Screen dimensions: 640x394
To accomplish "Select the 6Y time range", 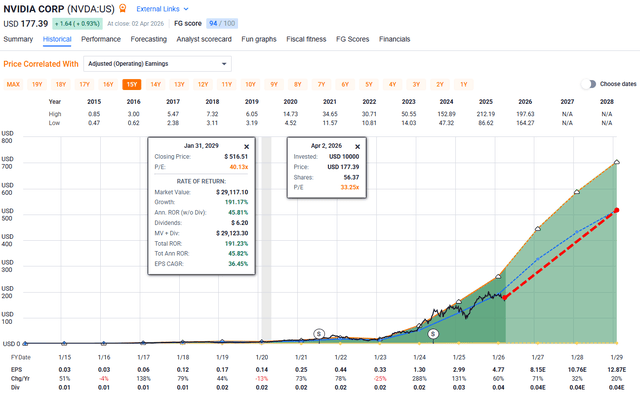I will 345,85.
